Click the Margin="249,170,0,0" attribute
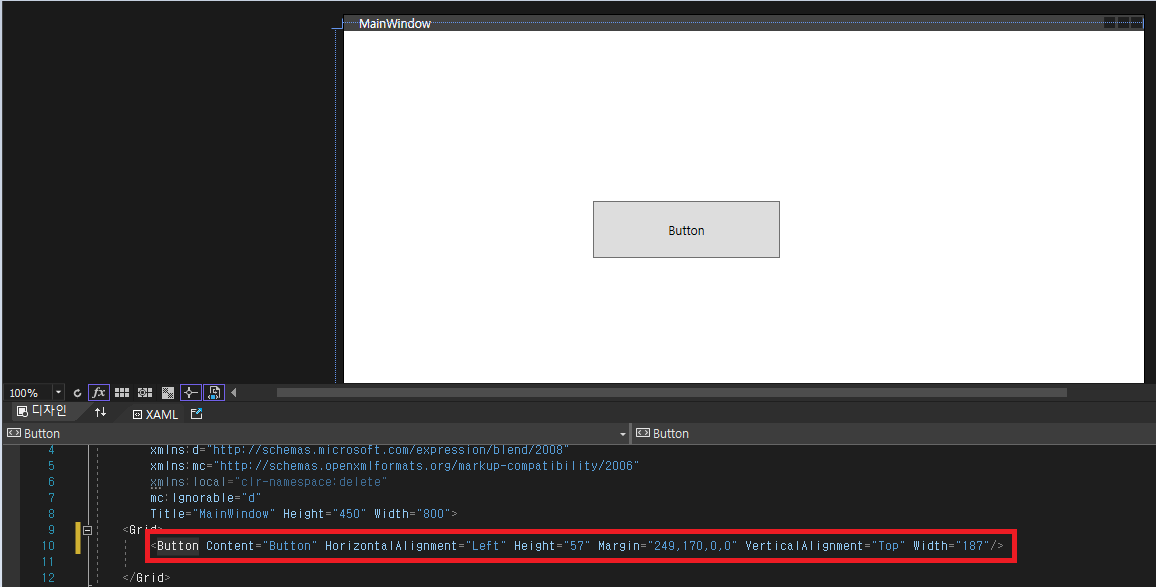This screenshot has width=1156, height=587. point(667,546)
